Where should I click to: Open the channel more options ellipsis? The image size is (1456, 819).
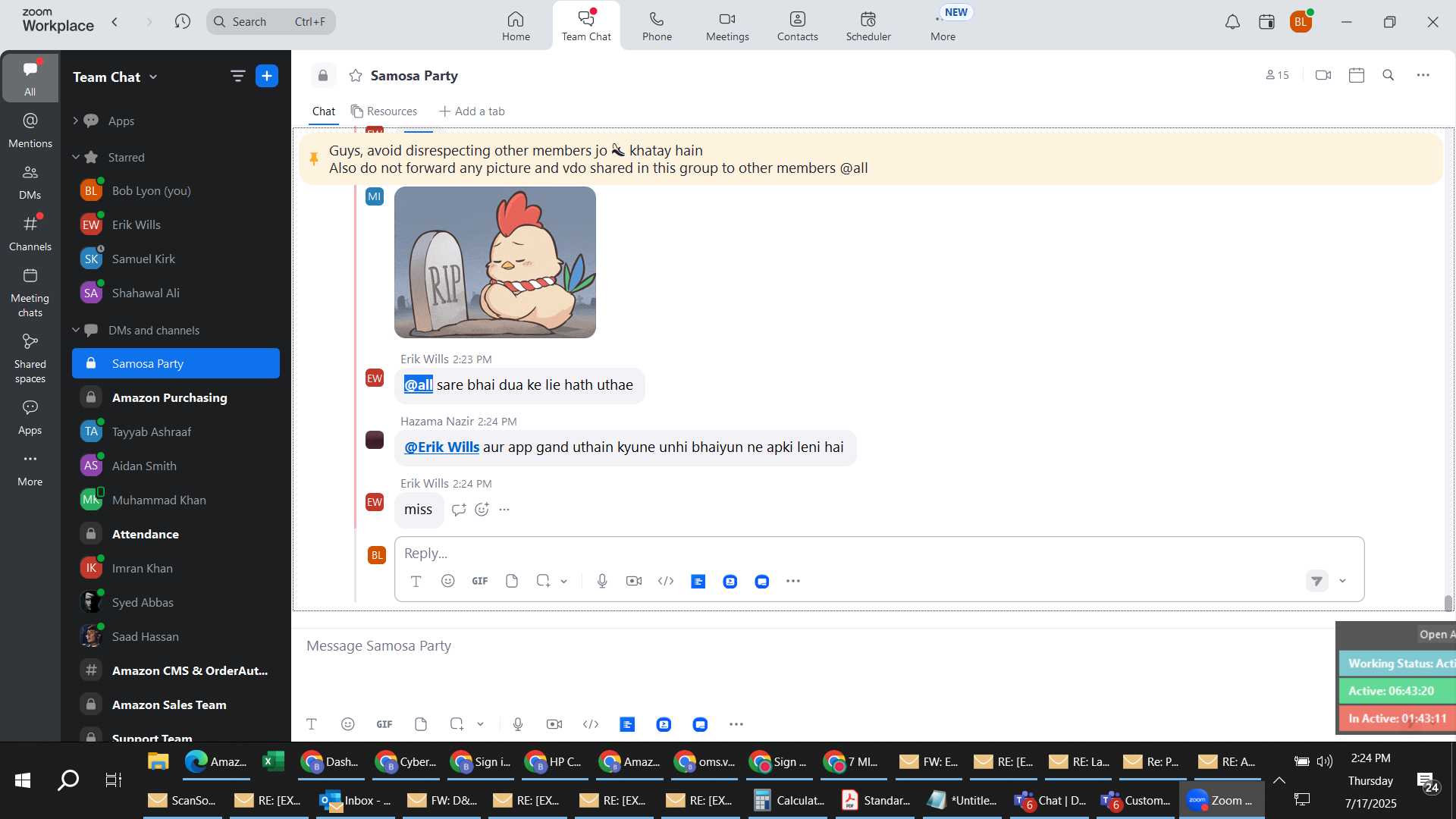pyautogui.click(x=1423, y=75)
